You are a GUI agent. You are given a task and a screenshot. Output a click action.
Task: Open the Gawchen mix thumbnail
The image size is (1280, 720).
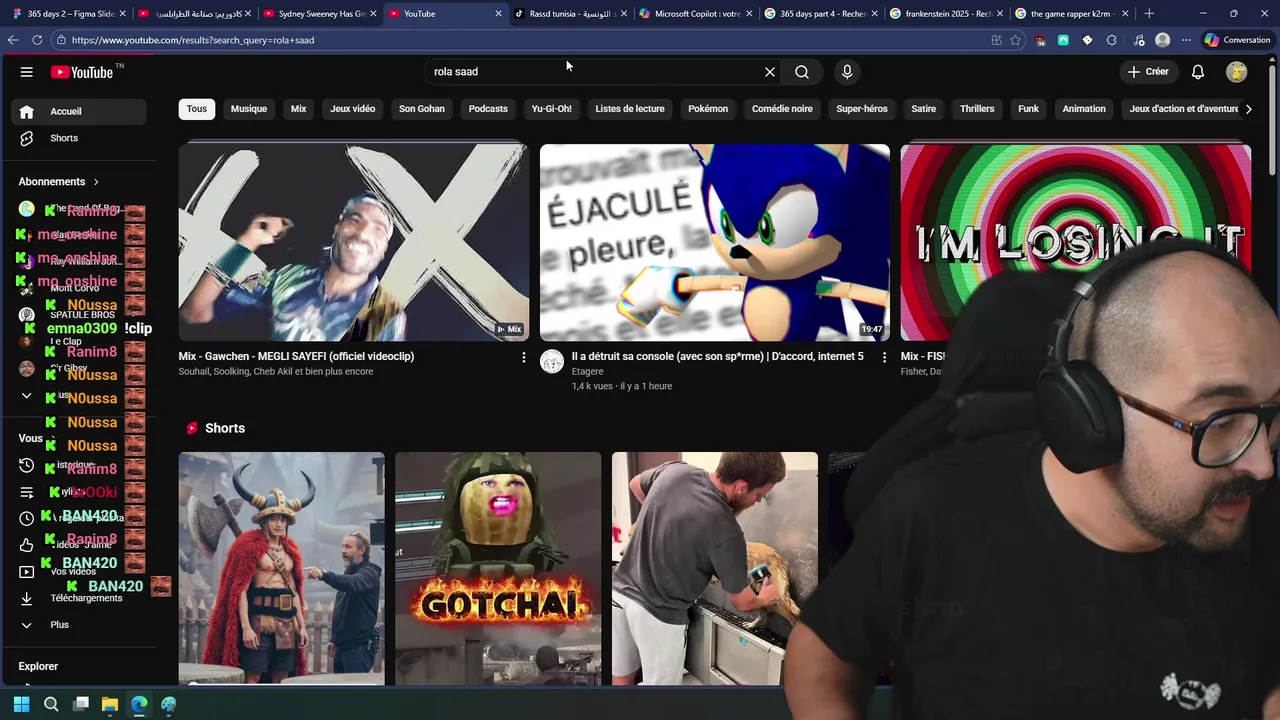pos(354,243)
